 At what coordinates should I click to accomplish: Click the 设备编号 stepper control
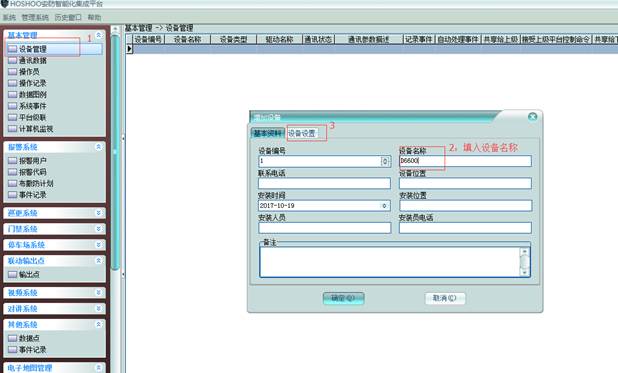[385, 161]
